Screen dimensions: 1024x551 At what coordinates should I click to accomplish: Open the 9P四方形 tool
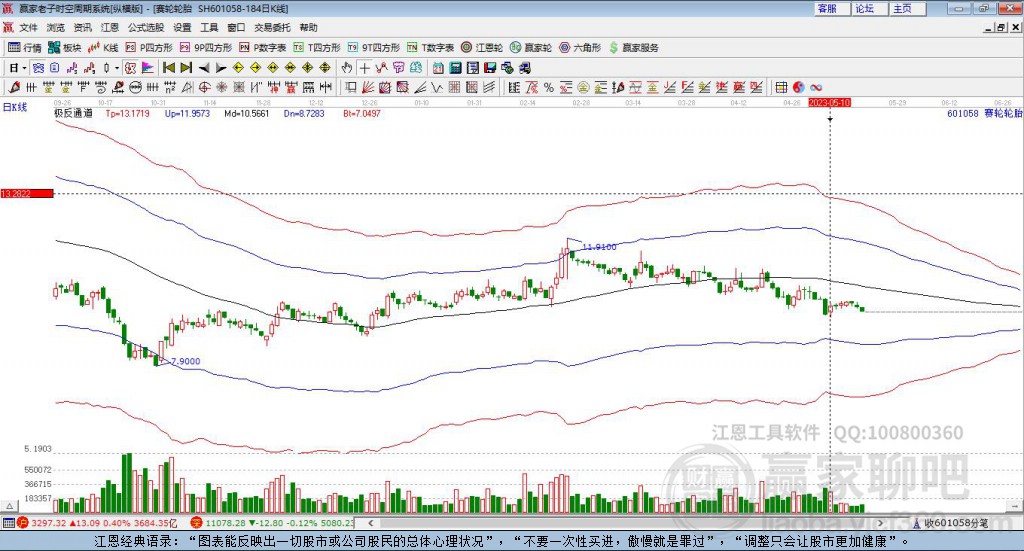tap(206, 48)
